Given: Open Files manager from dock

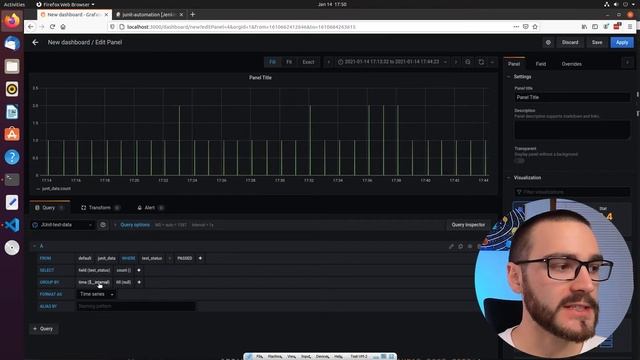Looking at the screenshot, I should (x=12, y=66).
